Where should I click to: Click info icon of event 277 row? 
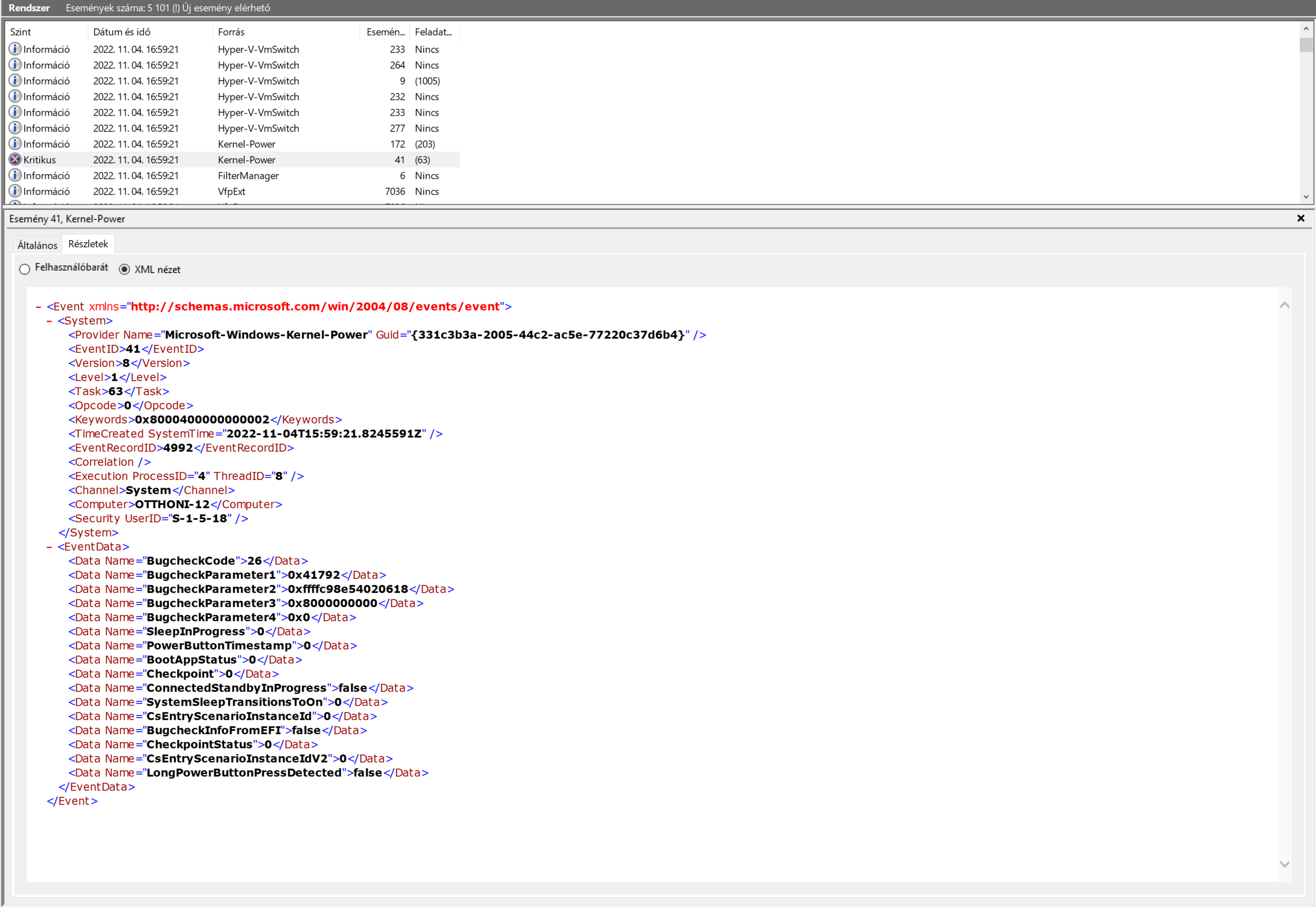click(x=15, y=128)
